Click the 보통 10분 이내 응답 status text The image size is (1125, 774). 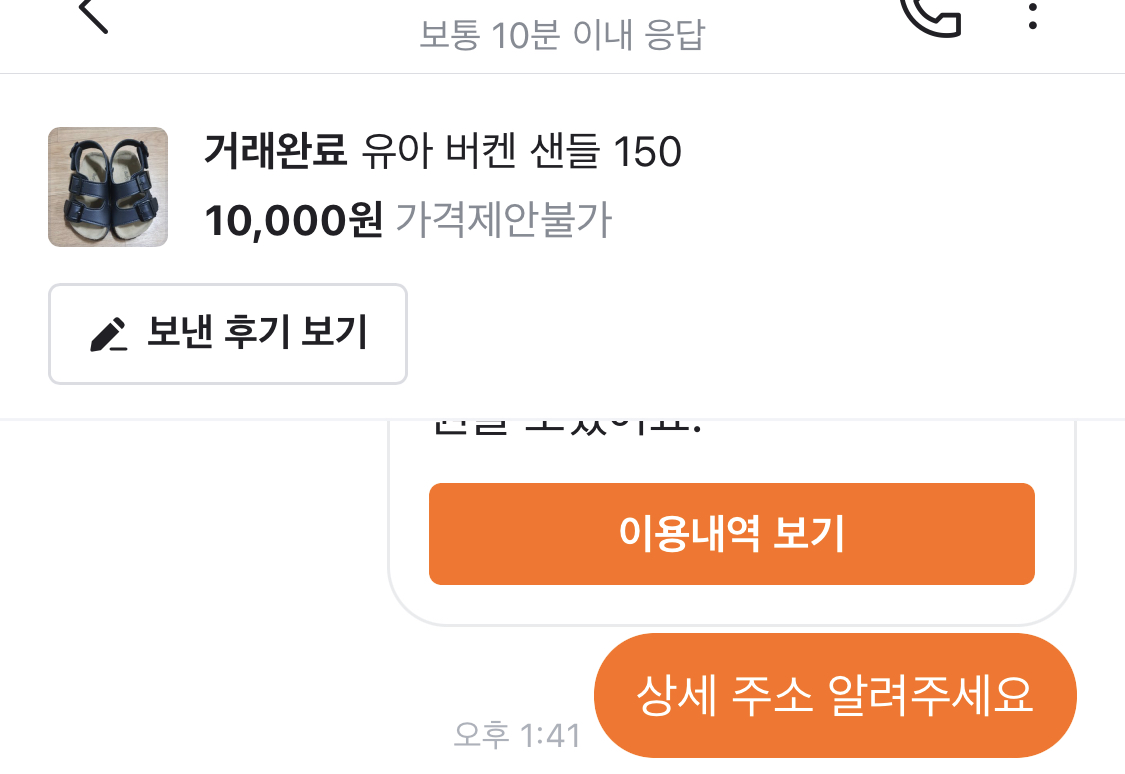[562, 36]
